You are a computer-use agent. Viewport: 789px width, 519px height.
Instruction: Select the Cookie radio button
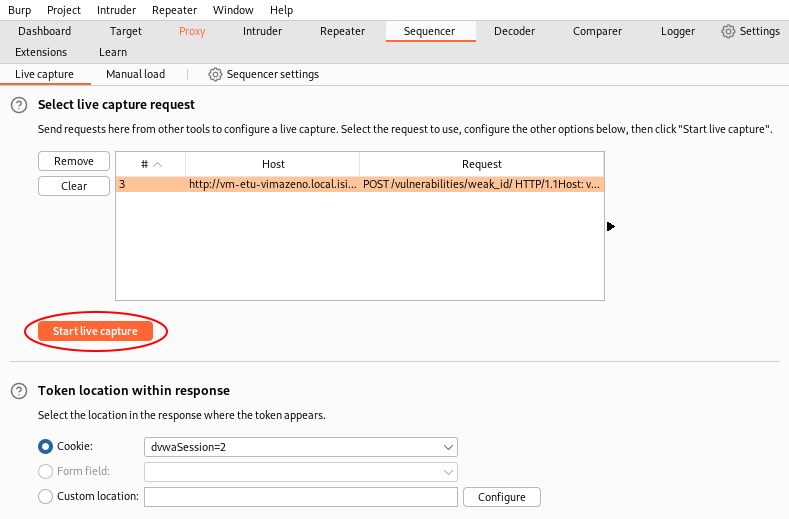(x=45, y=447)
